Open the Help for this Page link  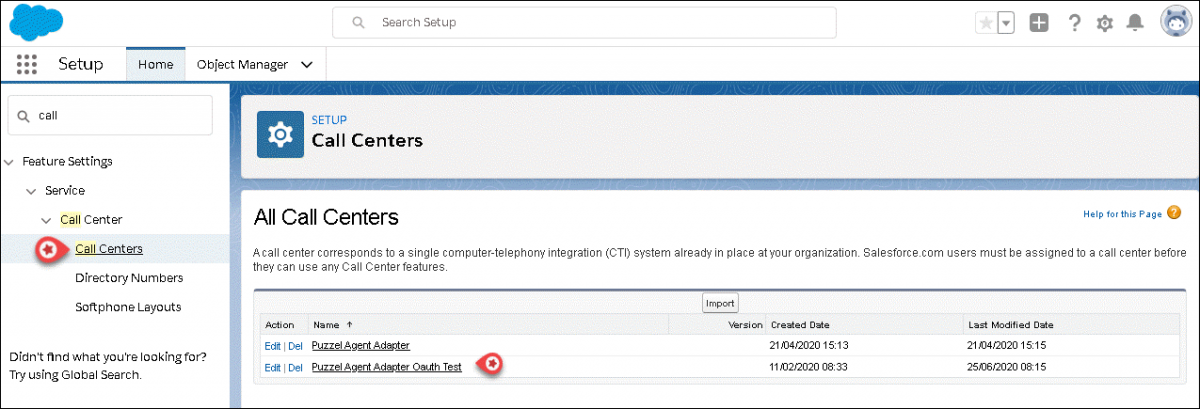1122,214
